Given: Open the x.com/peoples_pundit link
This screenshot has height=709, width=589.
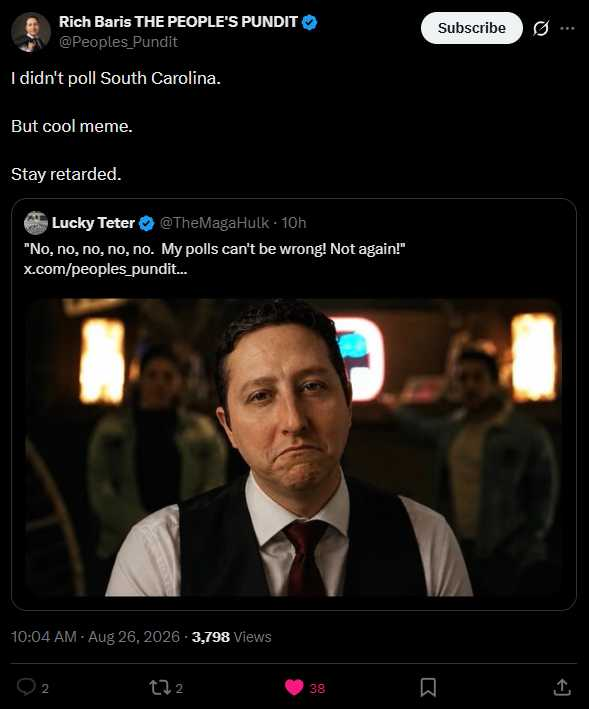Looking at the screenshot, I should 105,269.
